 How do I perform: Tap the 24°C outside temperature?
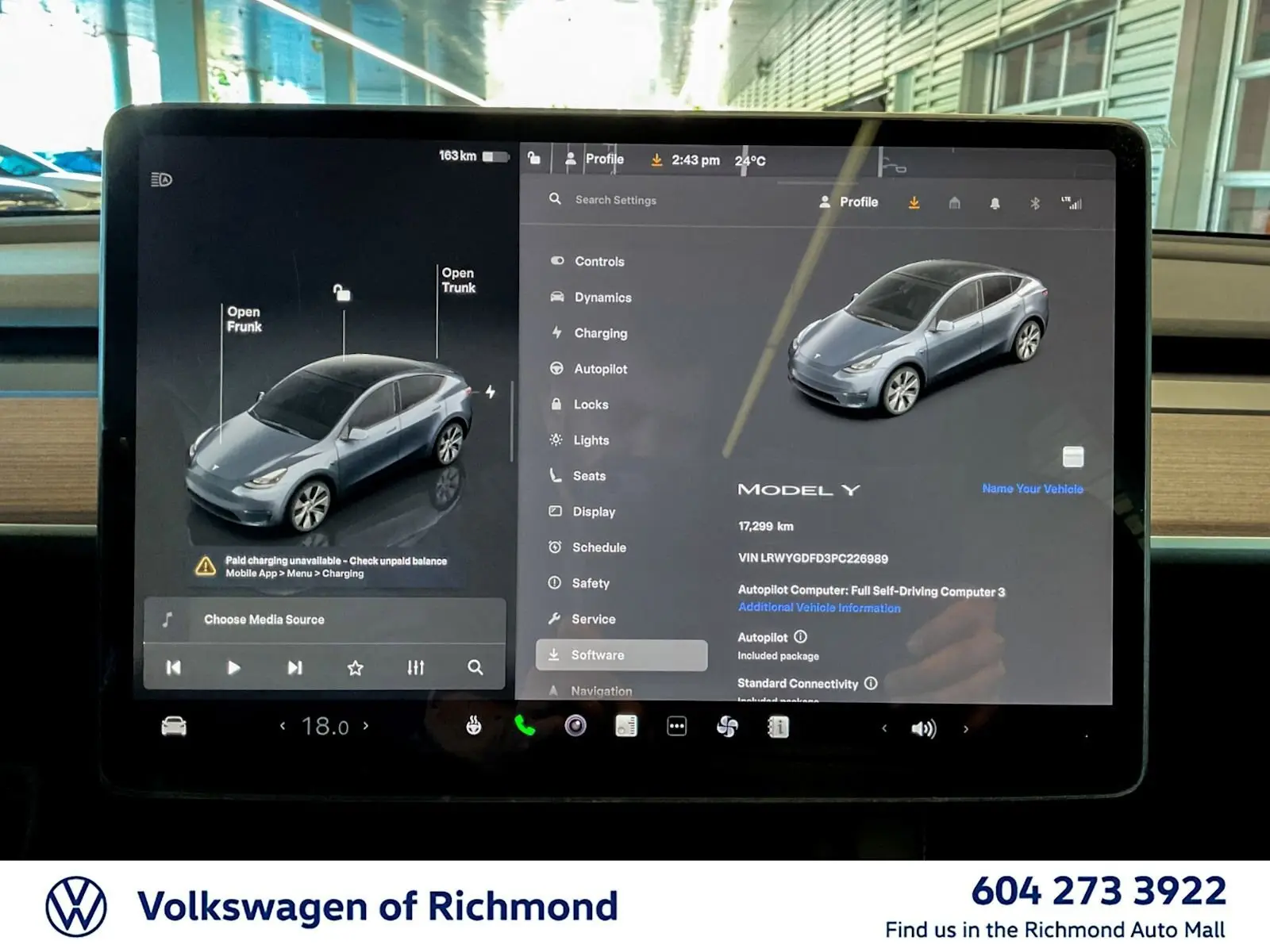click(750, 161)
